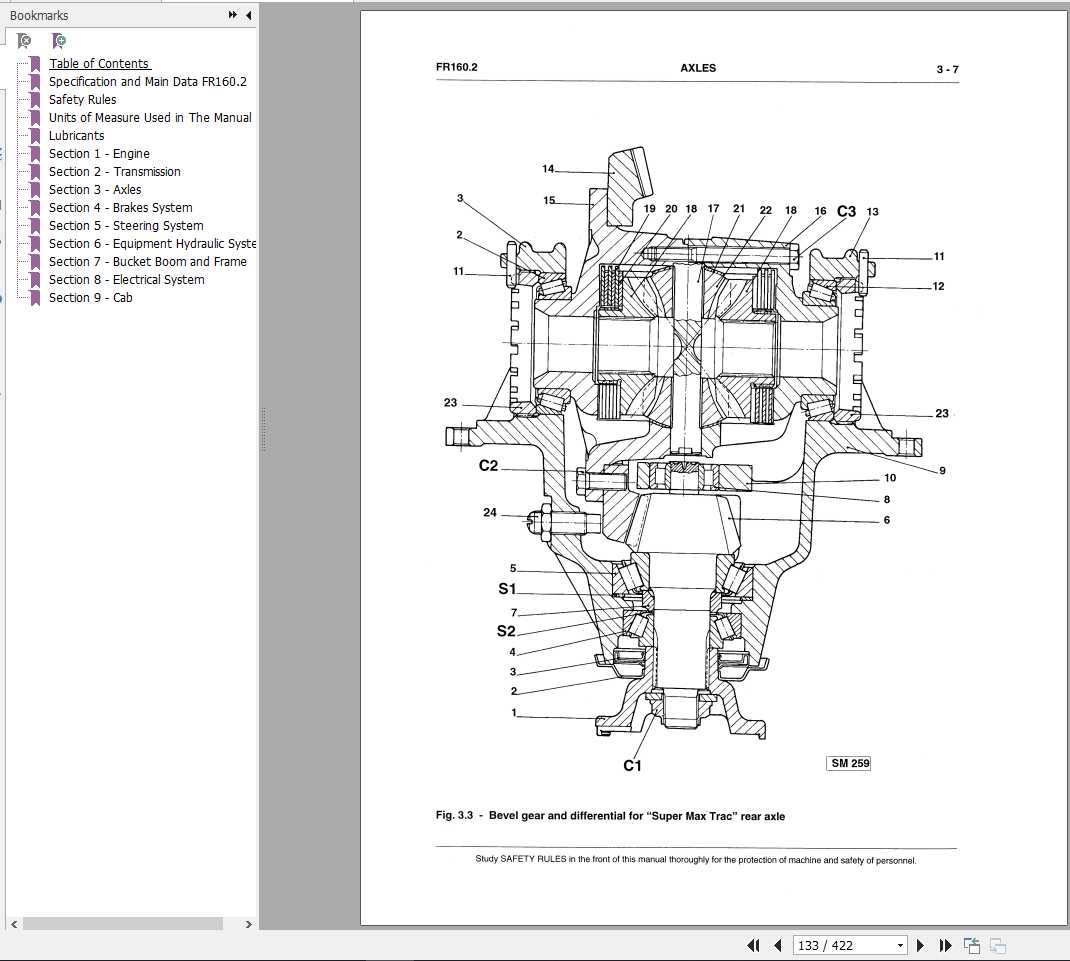
Task: Click the double-arrow bookmarks panel options button
Action: point(233,14)
